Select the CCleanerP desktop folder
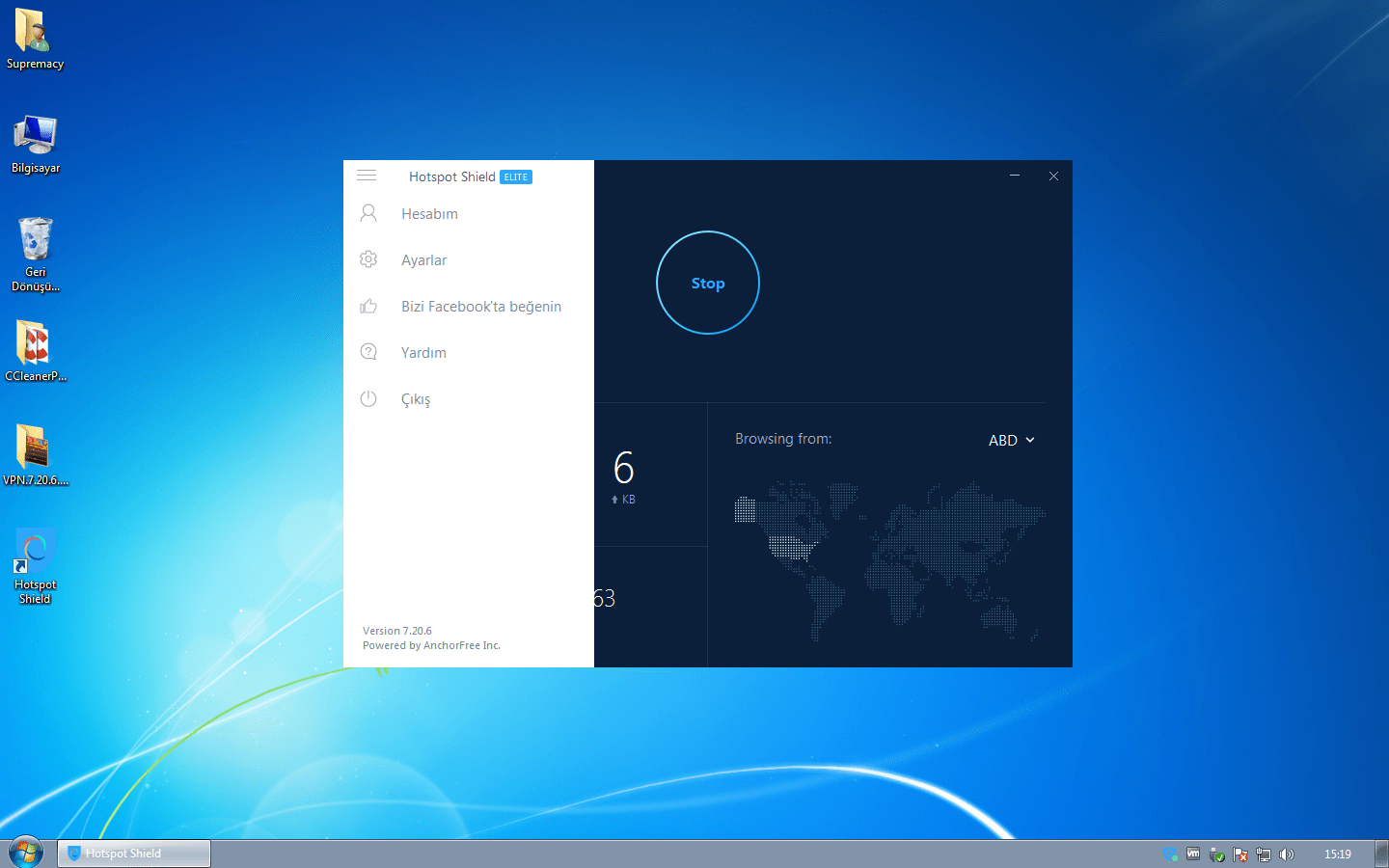 coord(35,351)
